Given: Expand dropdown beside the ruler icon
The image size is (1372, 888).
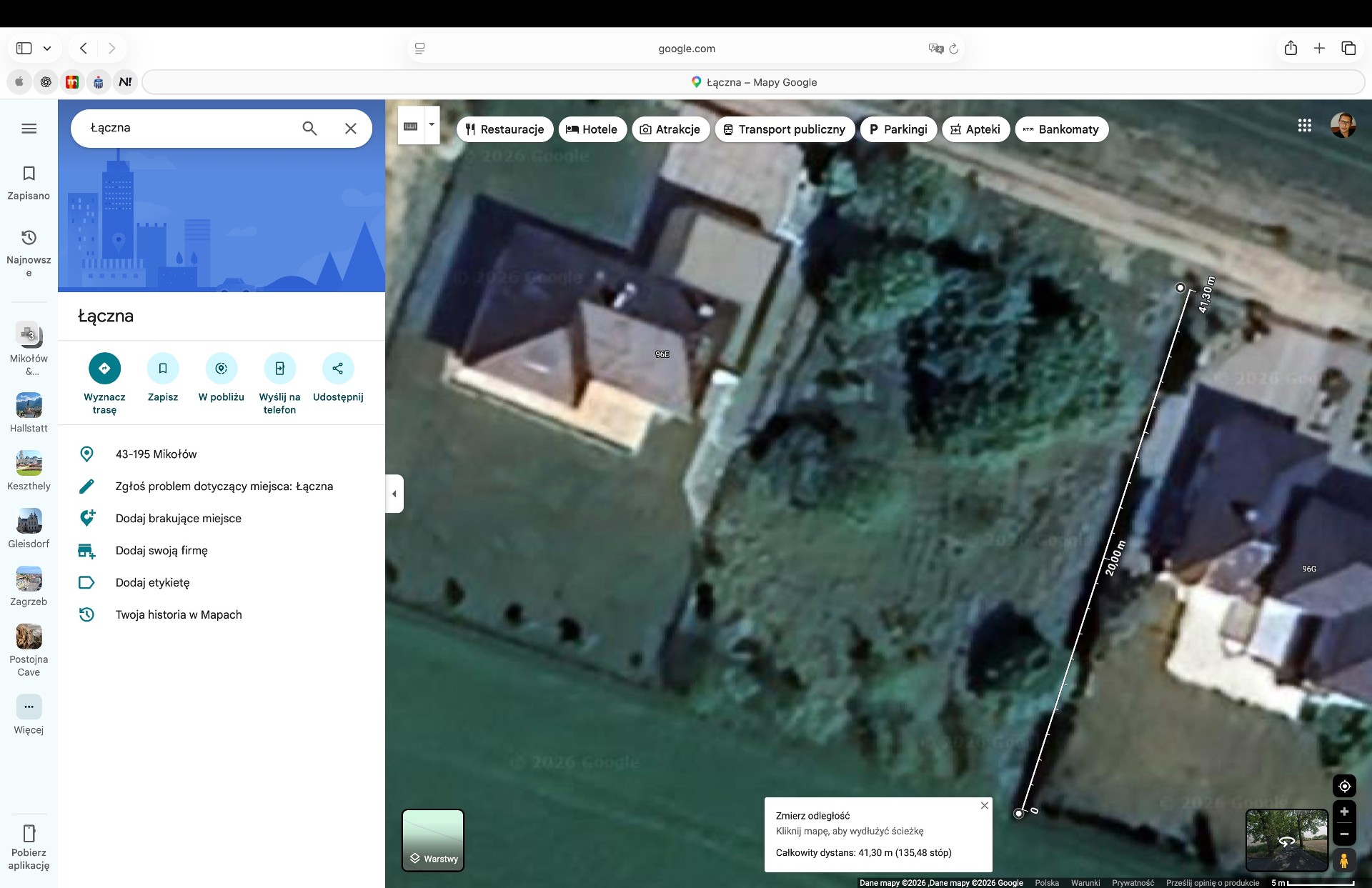Looking at the screenshot, I should 432,124.
